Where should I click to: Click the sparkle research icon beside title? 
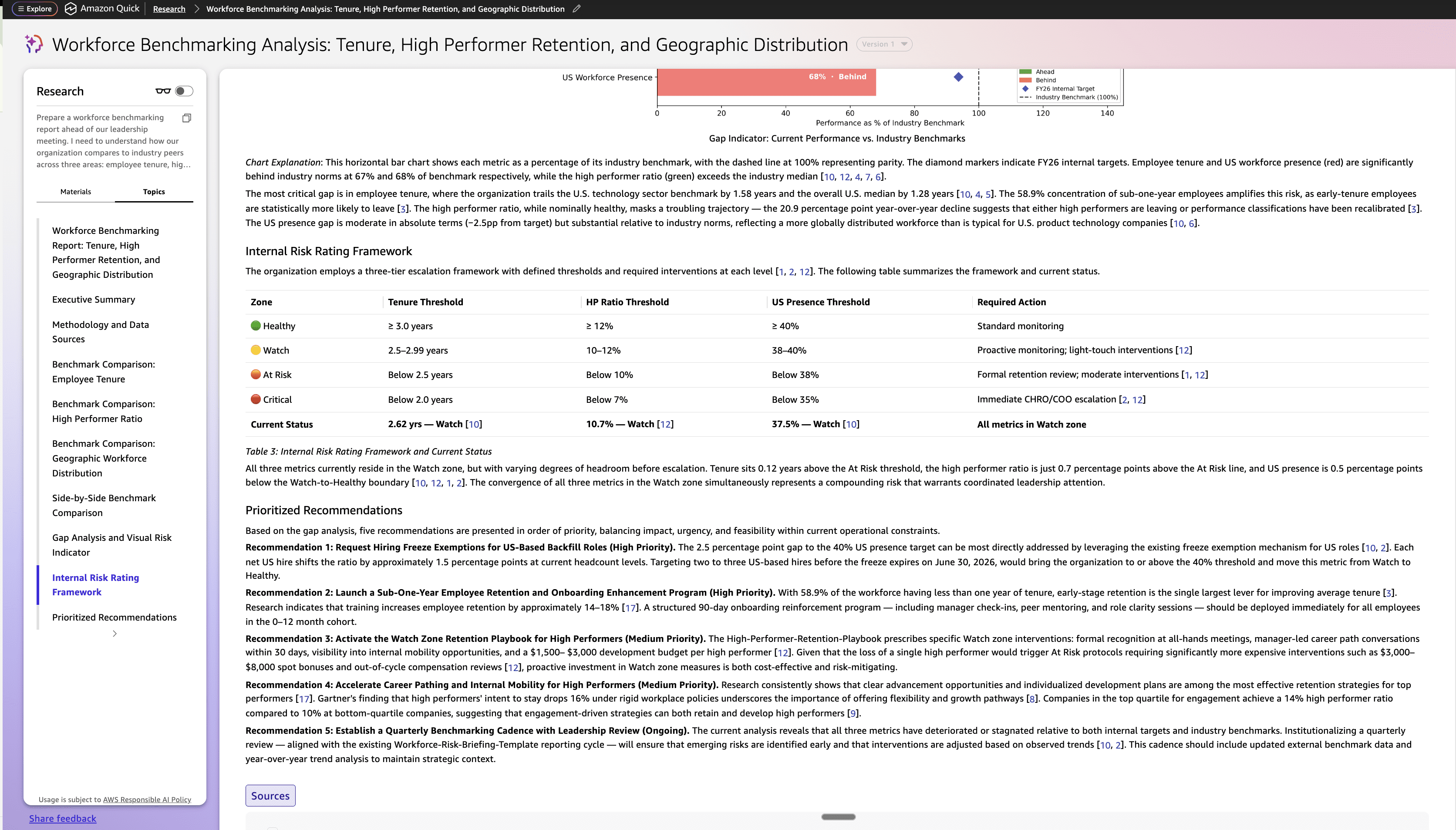pos(34,44)
